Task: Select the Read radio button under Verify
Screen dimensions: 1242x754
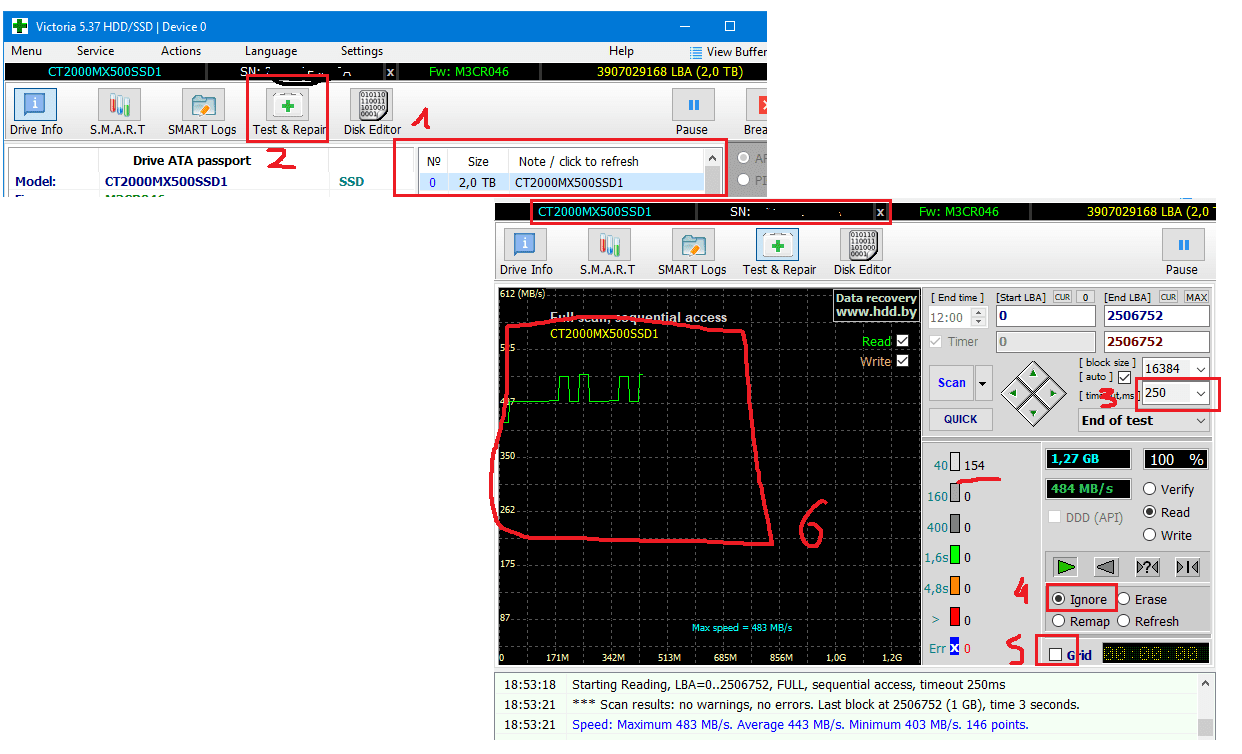Action: pyautogui.click(x=1149, y=512)
